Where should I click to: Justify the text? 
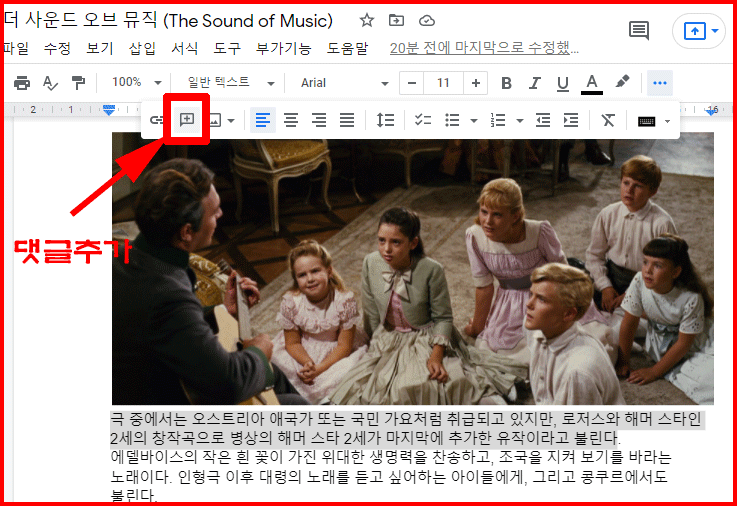[x=347, y=120]
